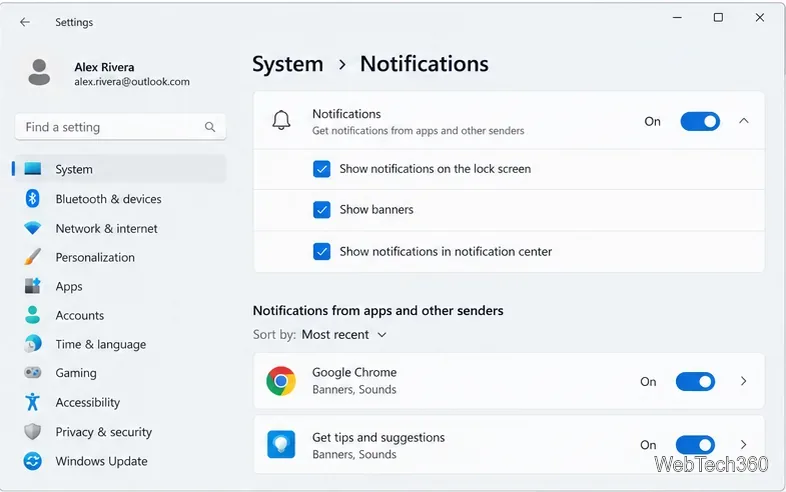Click the Bluetooth icon in sidebar
The height and width of the screenshot is (492, 786).
coord(33,199)
